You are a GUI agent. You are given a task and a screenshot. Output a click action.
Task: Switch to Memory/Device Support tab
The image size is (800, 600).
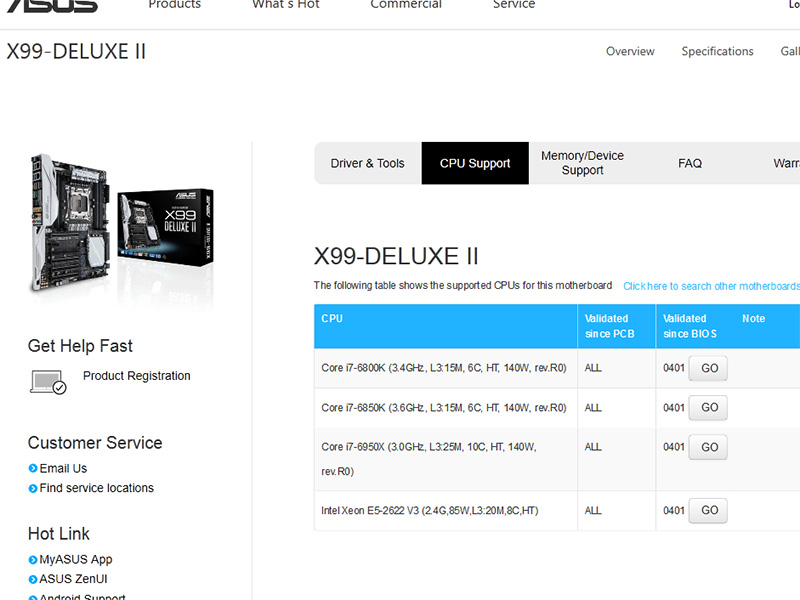coord(582,163)
